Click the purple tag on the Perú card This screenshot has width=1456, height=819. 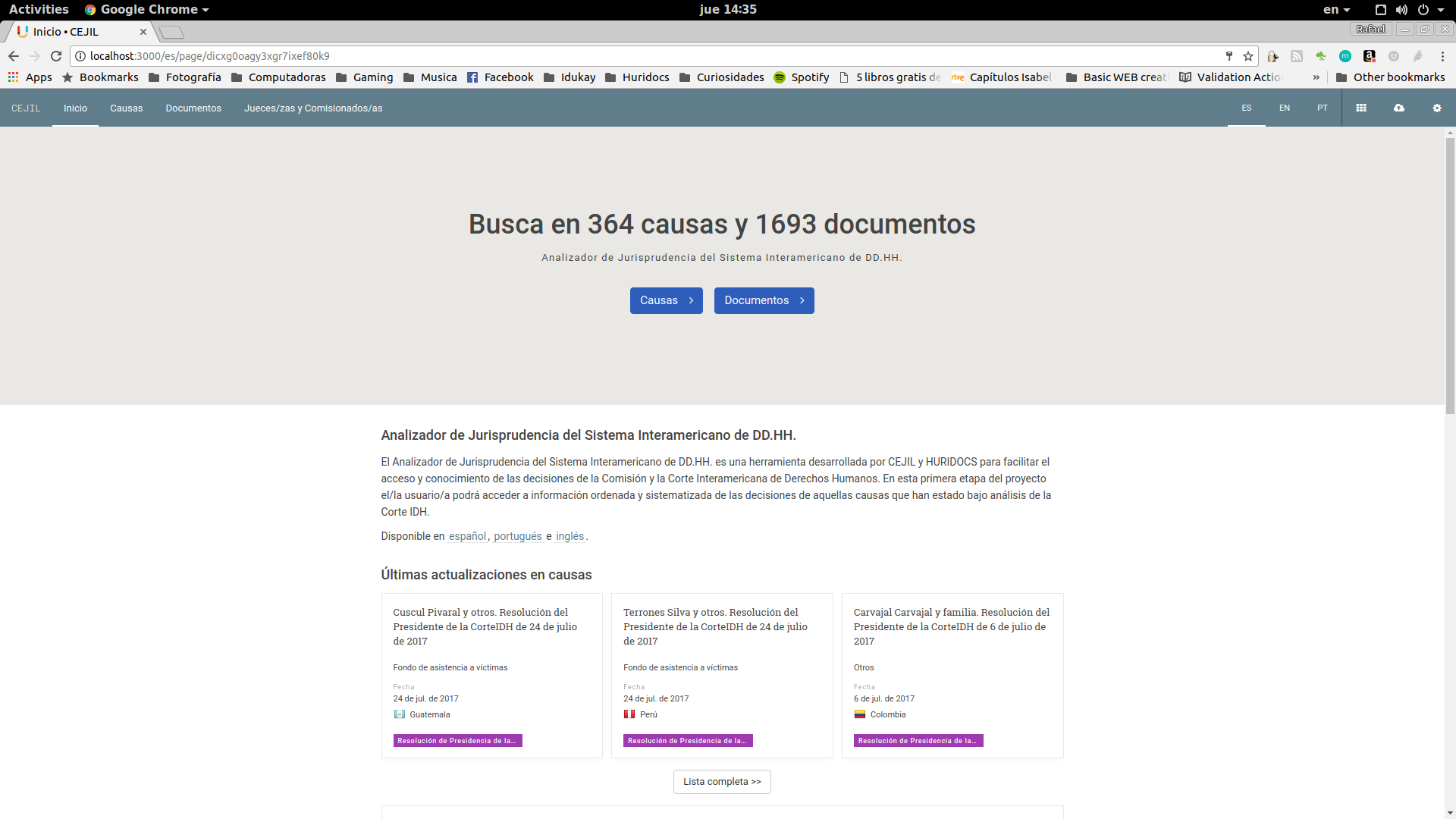click(x=688, y=741)
